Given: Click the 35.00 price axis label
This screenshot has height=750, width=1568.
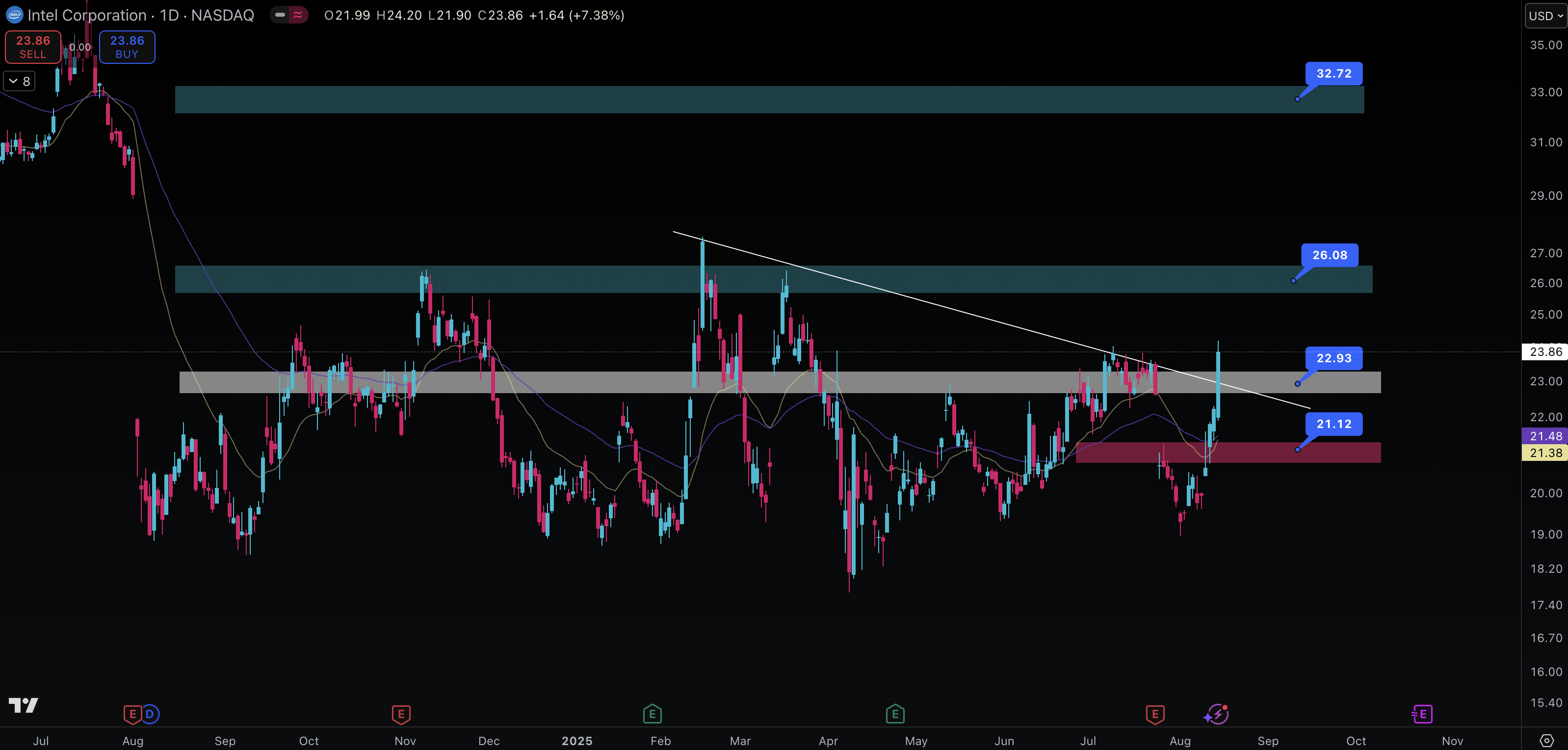Looking at the screenshot, I should tap(1545, 45).
